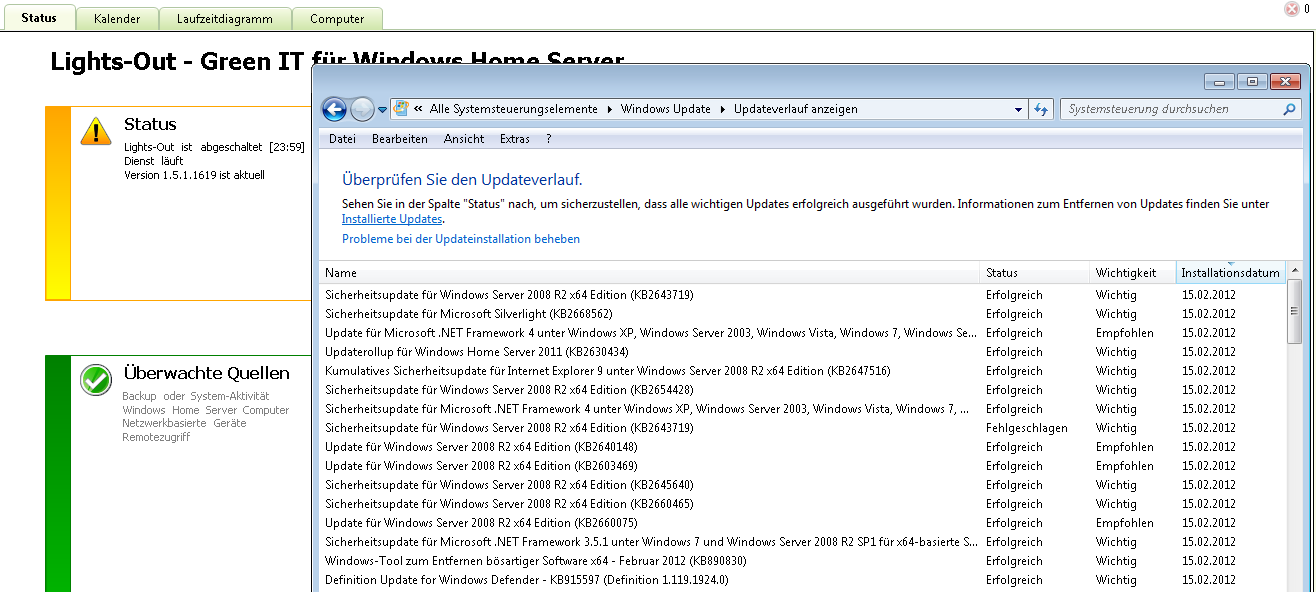1316x592 pixels.
Task: Open the Laufzeitdiagramm tab
Action: pos(224,19)
